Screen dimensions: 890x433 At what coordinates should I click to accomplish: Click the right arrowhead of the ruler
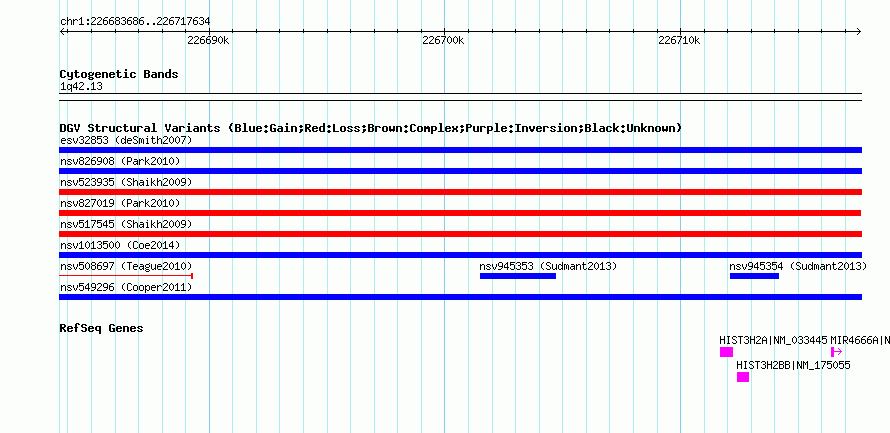(859, 32)
